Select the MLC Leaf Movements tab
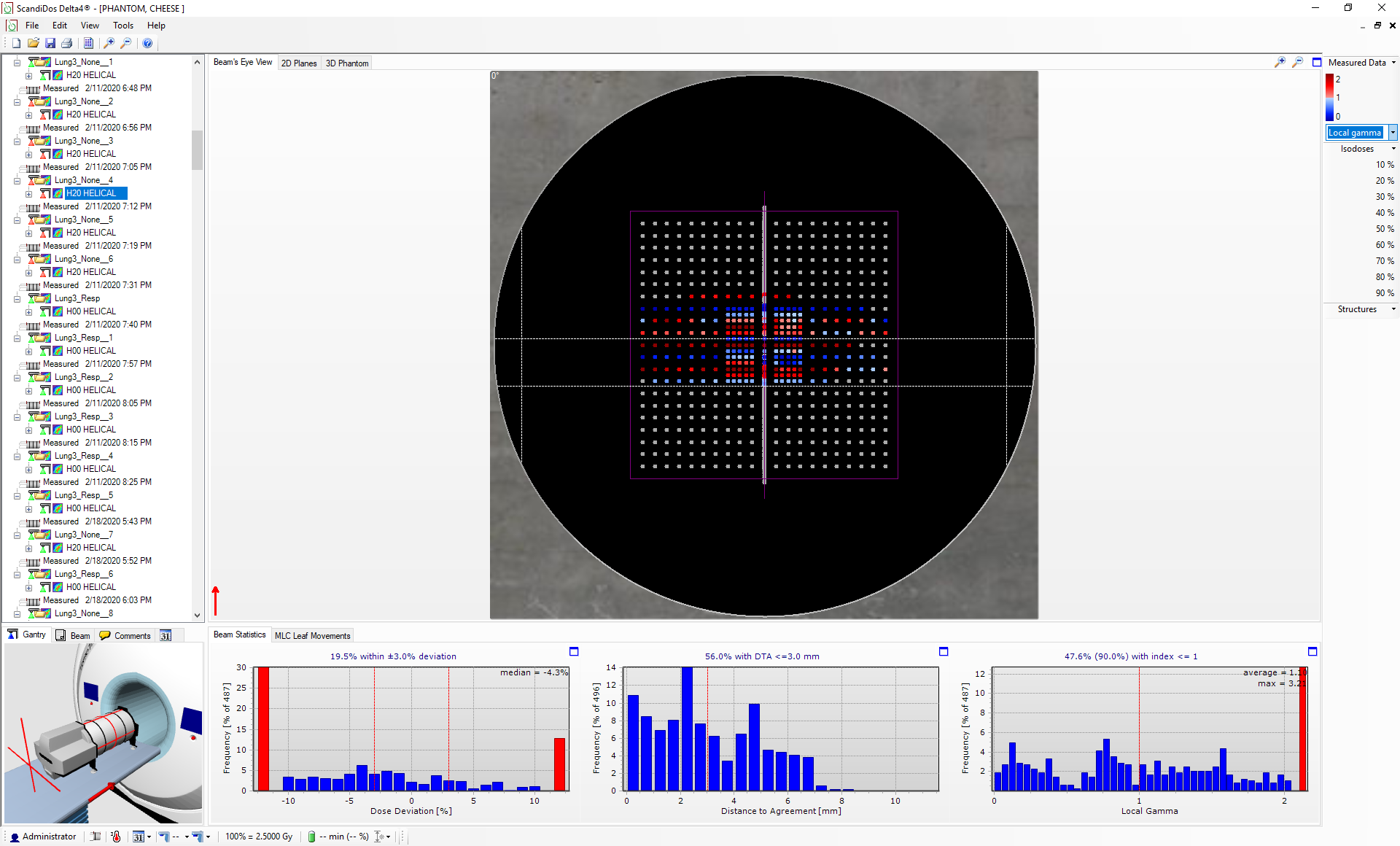The image size is (1400, 846). (312, 636)
